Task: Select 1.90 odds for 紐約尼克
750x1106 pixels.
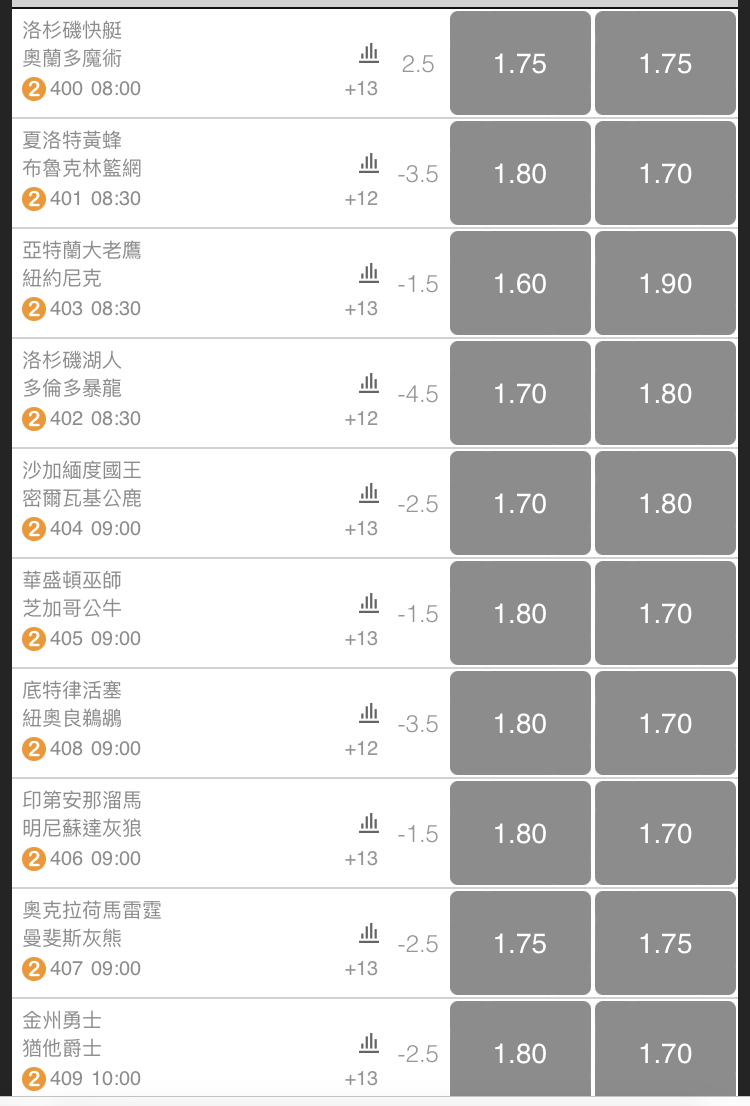Action: (665, 284)
